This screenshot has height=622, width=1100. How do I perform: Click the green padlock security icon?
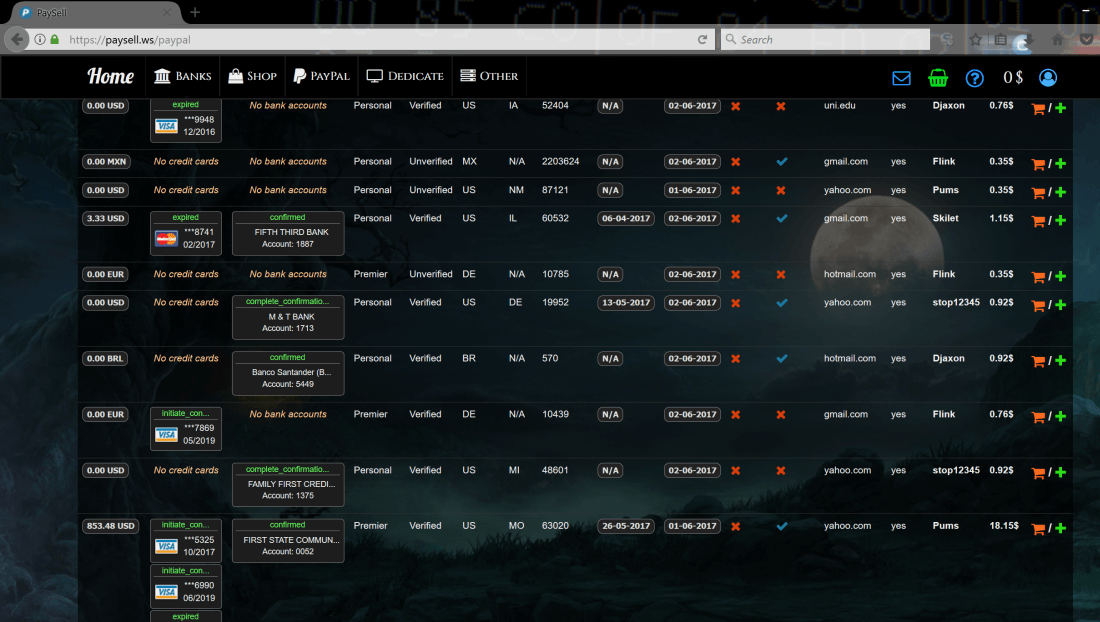tap(54, 40)
